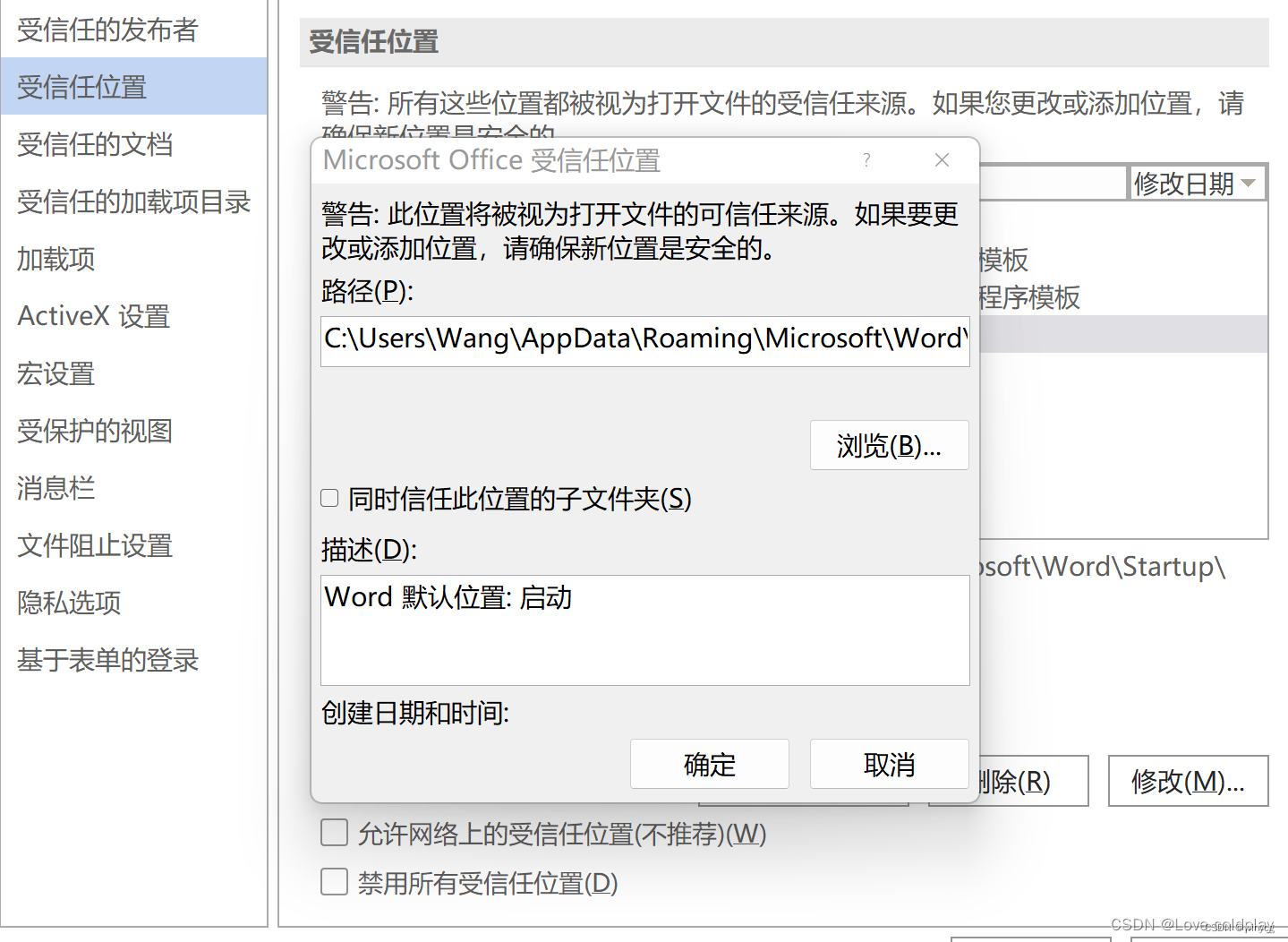
Task: Enable 允许网络上的受信任位置 checkbox
Action: click(x=335, y=833)
